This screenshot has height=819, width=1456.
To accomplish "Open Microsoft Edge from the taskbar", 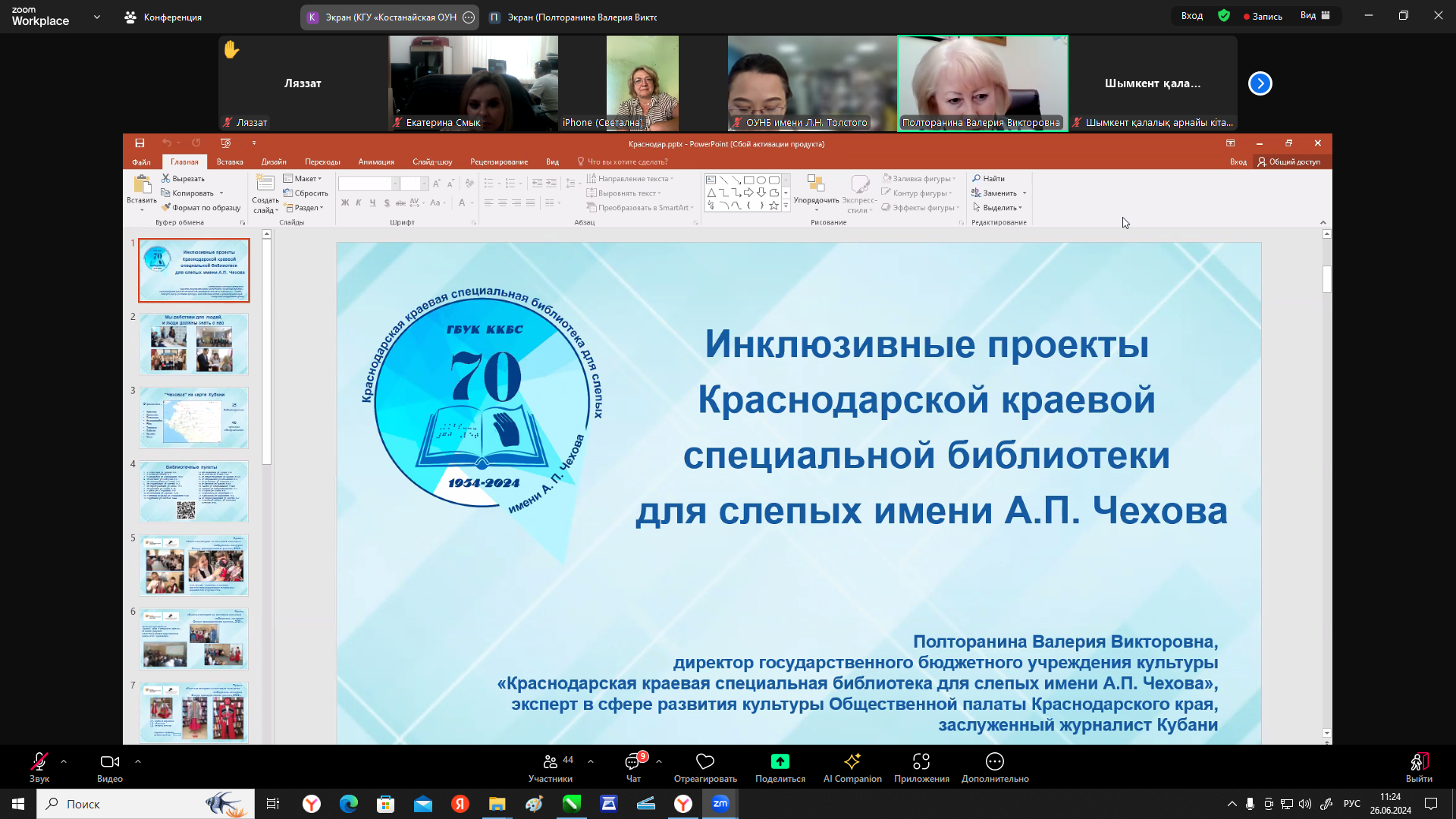I will coord(349,804).
